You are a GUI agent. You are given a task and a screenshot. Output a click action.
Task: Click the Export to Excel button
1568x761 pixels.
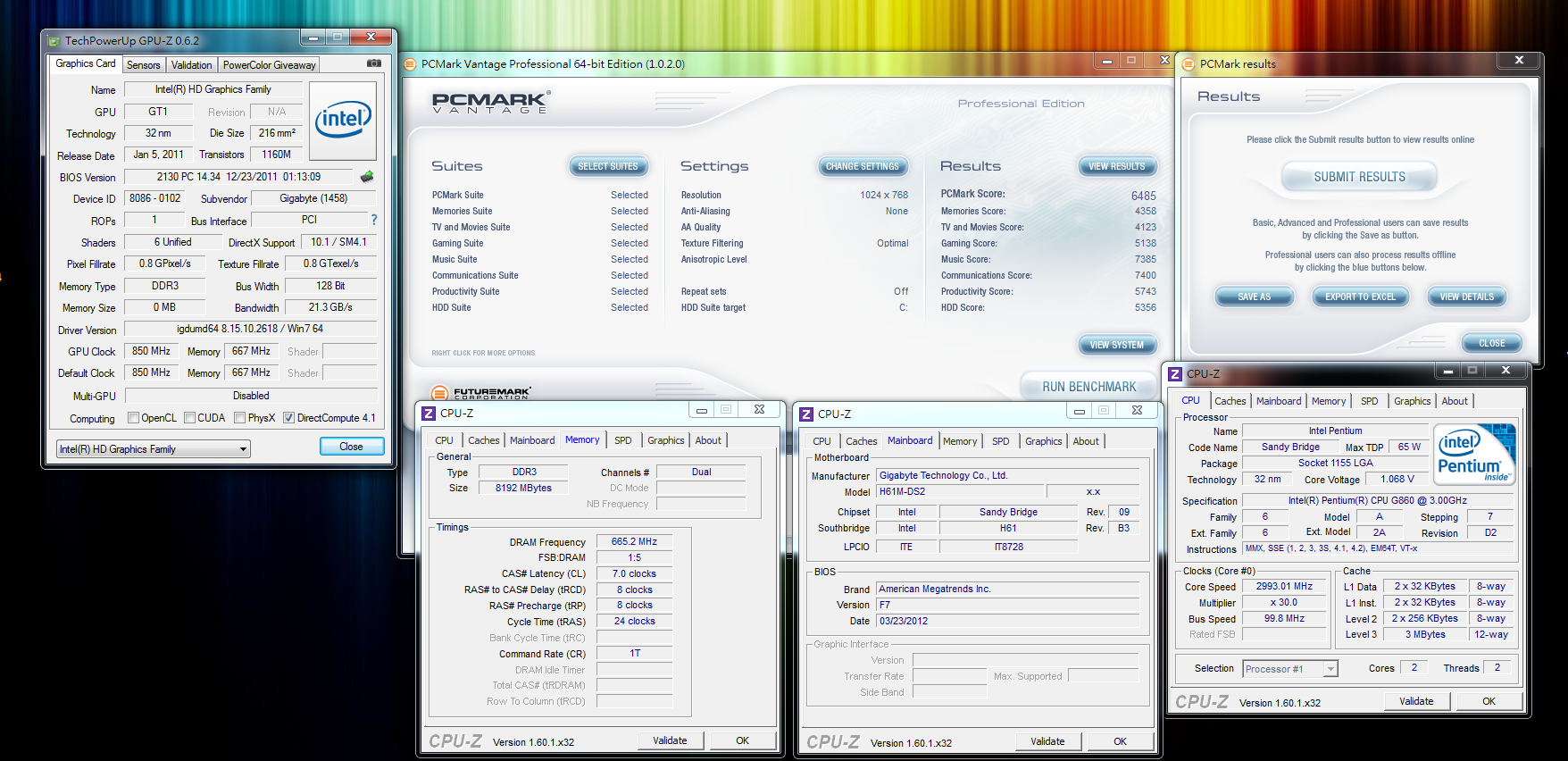(x=1360, y=297)
